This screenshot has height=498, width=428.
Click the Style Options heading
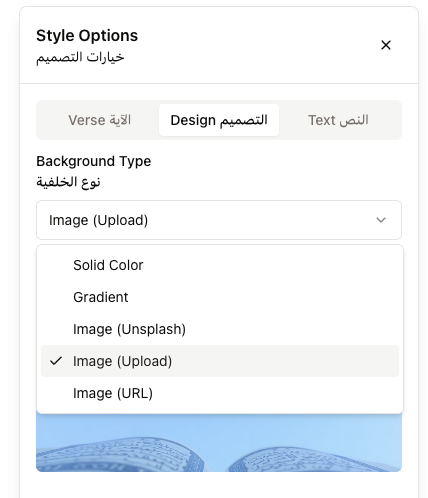[x=87, y=36]
